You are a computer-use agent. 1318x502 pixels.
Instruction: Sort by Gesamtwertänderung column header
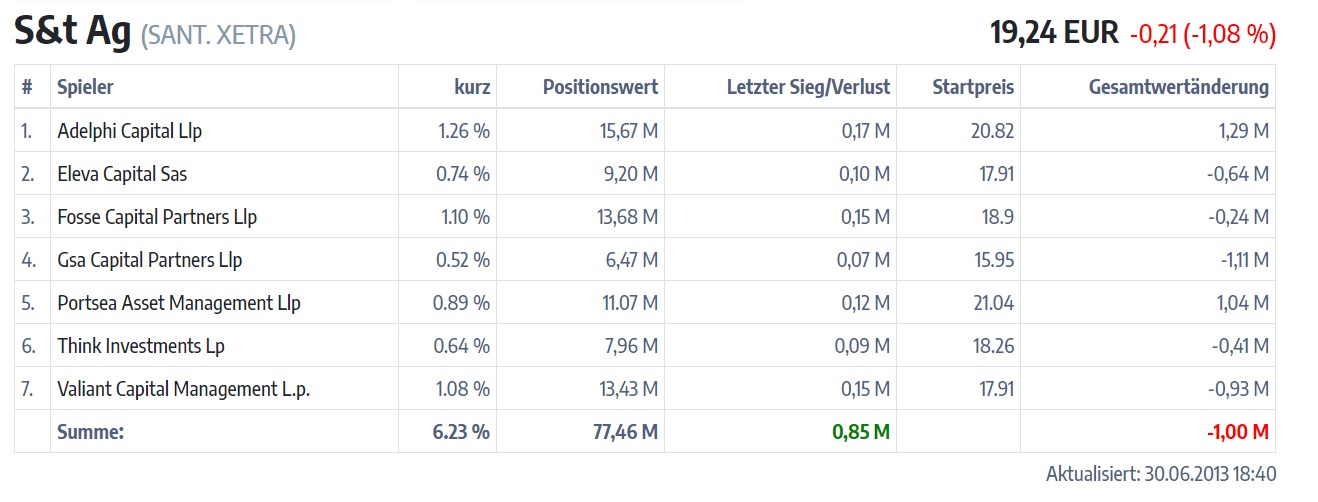coord(1178,87)
